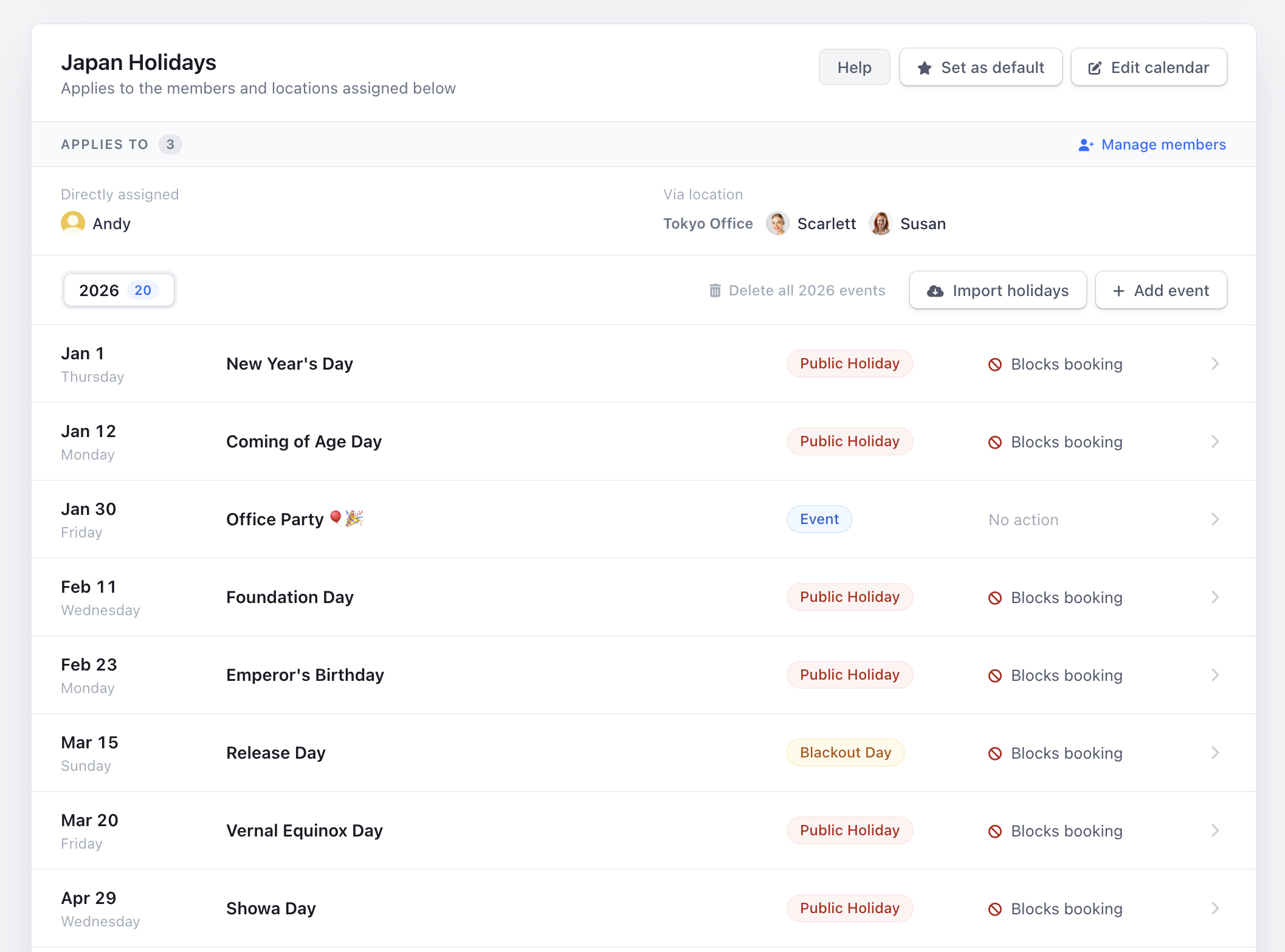Click Scarlett's avatar photo
Viewport: 1285px width, 952px height.
(x=777, y=223)
